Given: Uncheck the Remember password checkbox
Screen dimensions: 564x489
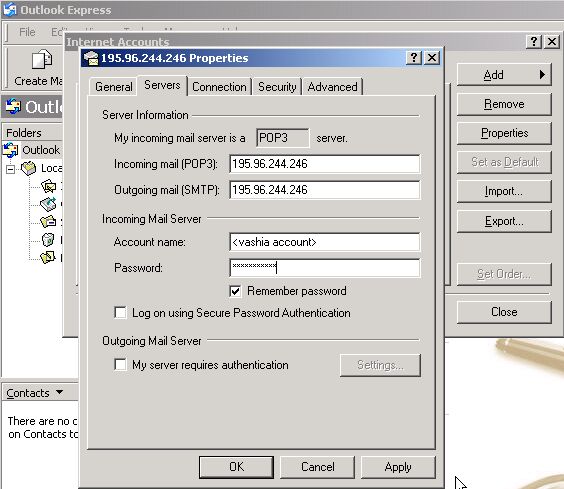Looking at the screenshot, I should (x=235, y=291).
